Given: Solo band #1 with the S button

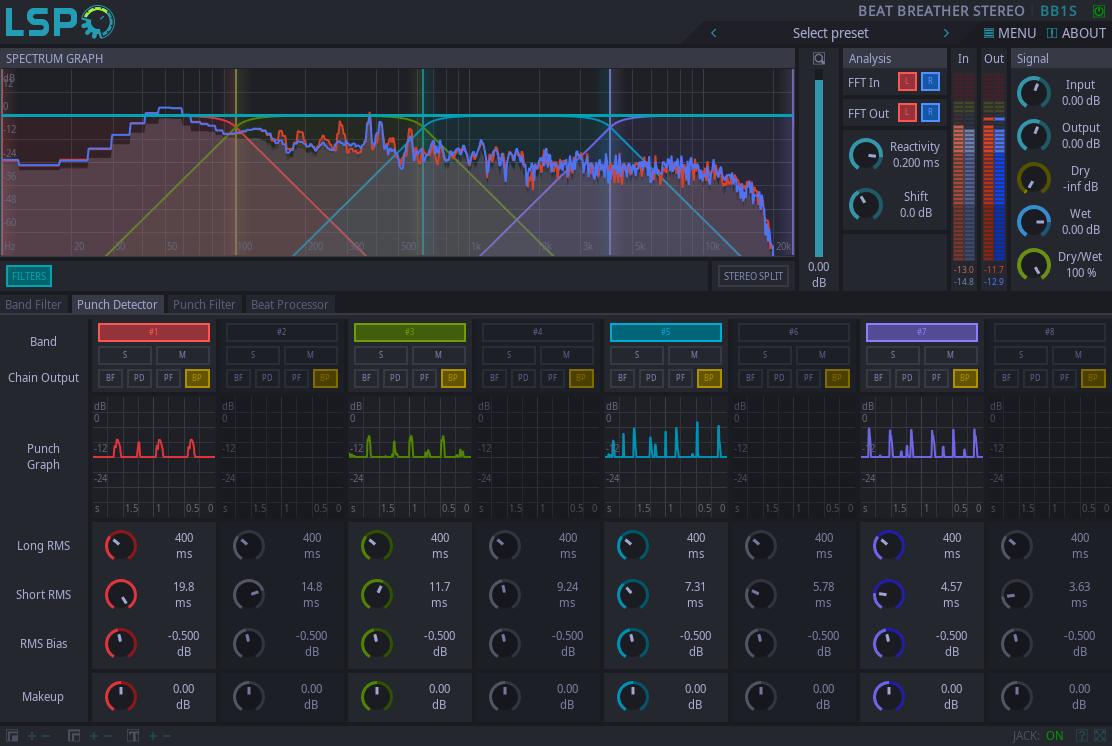Looking at the screenshot, I should pyautogui.click(x=125, y=355).
